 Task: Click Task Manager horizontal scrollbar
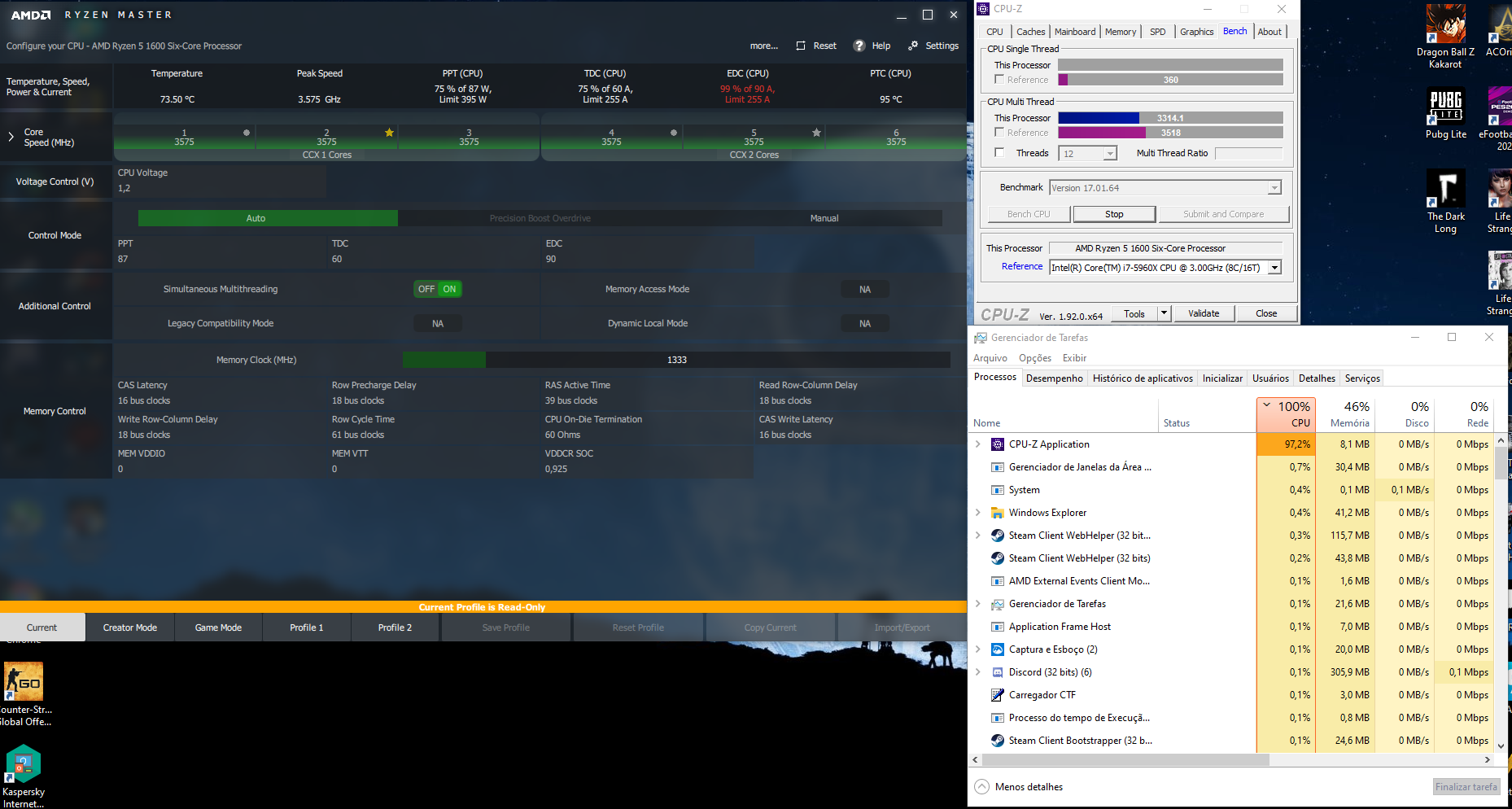pyautogui.click(x=1125, y=759)
